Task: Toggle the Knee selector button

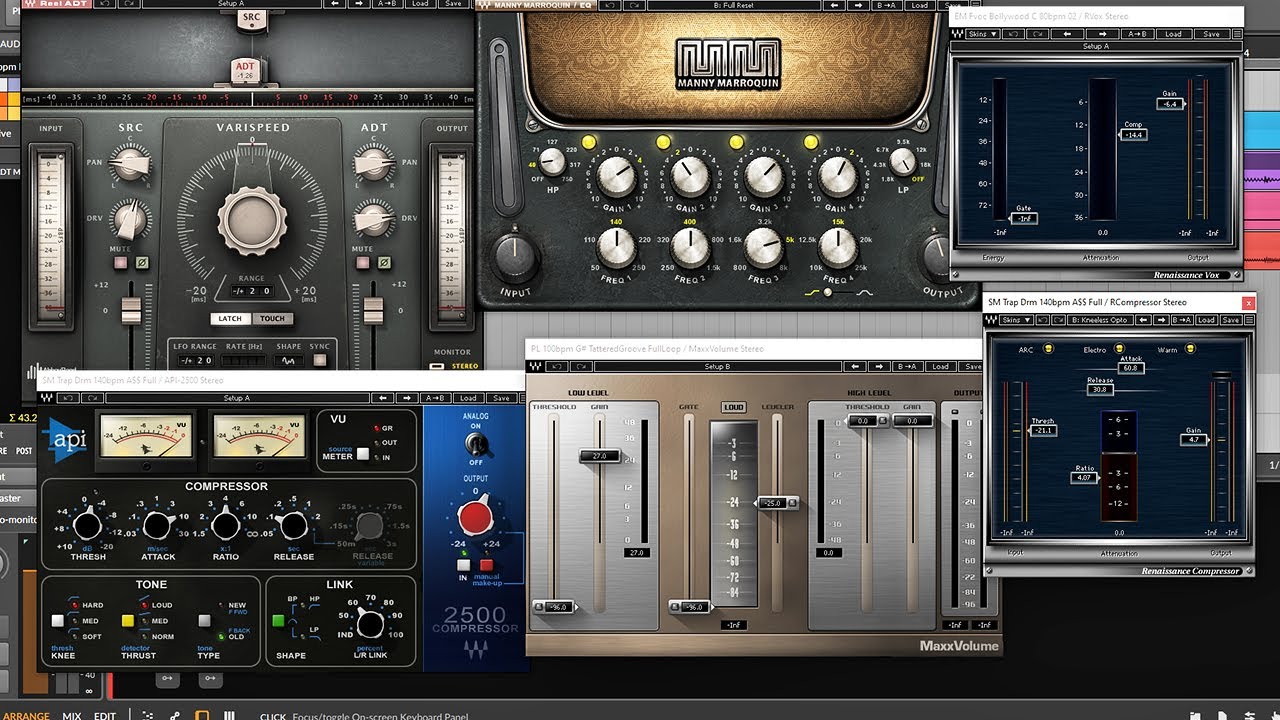Action: click(58, 620)
